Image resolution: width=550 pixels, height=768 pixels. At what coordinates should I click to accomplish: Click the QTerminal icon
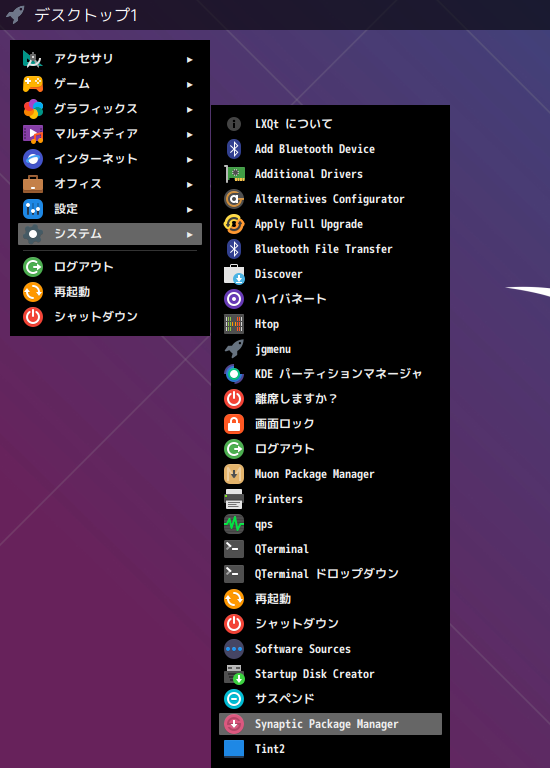(234, 549)
